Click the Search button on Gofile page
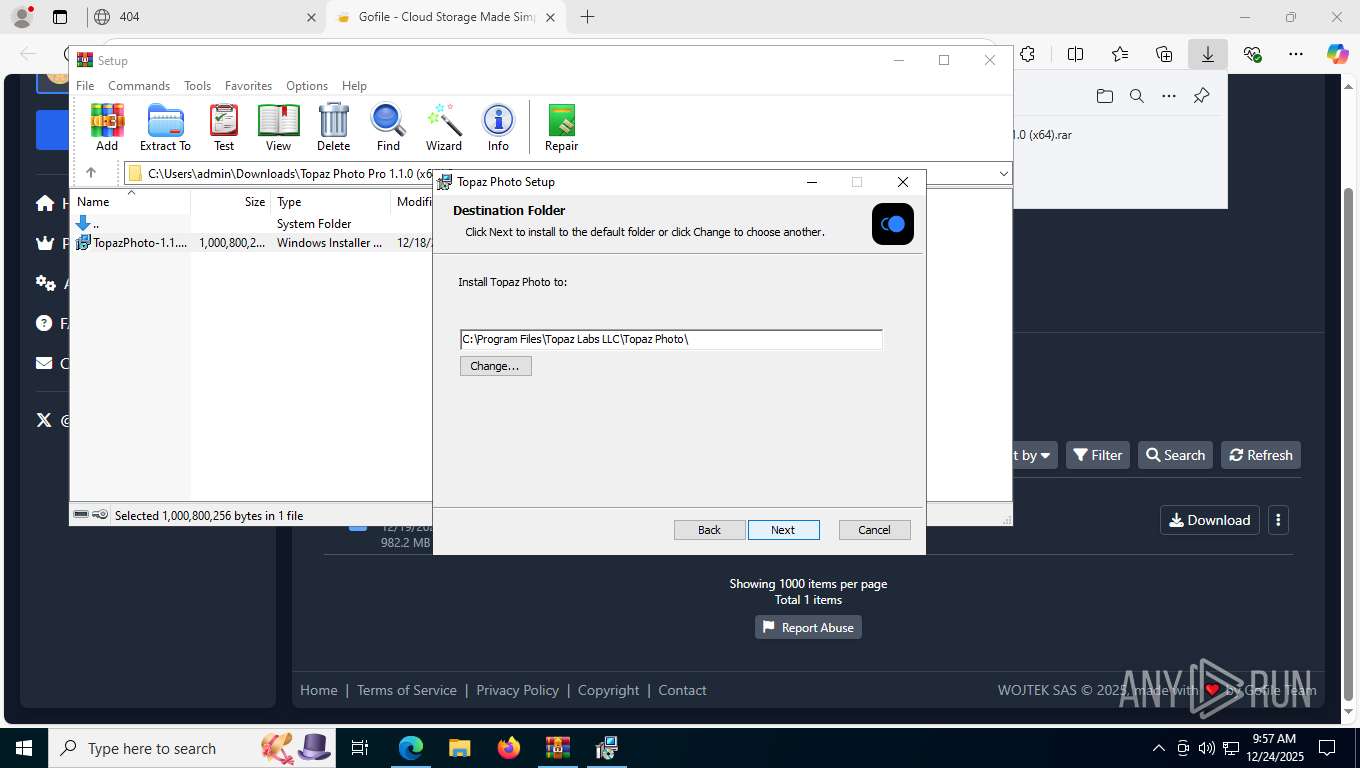 [x=1175, y=455]
